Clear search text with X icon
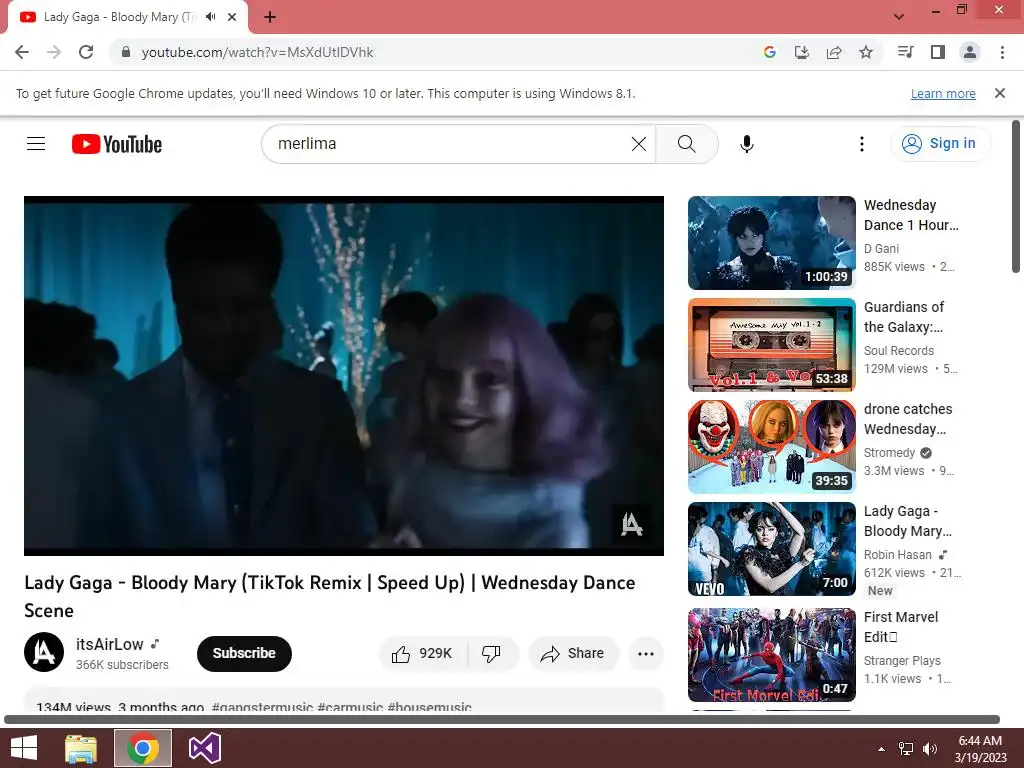 point(639,144)
